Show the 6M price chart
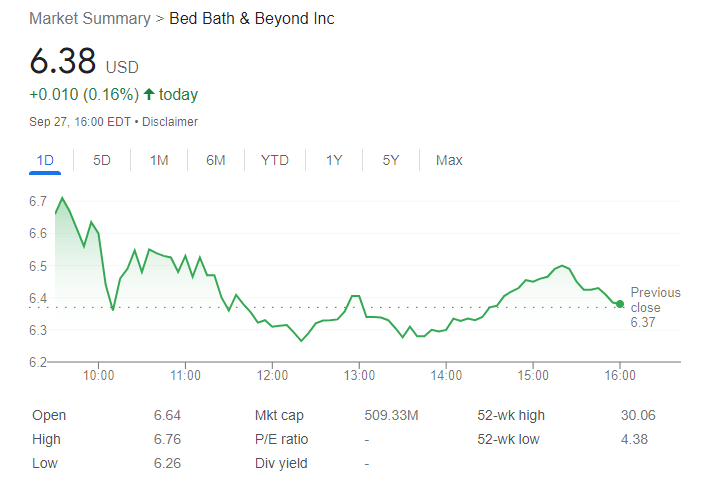Viewport: 720px width, 482px height. click(216, 160)
